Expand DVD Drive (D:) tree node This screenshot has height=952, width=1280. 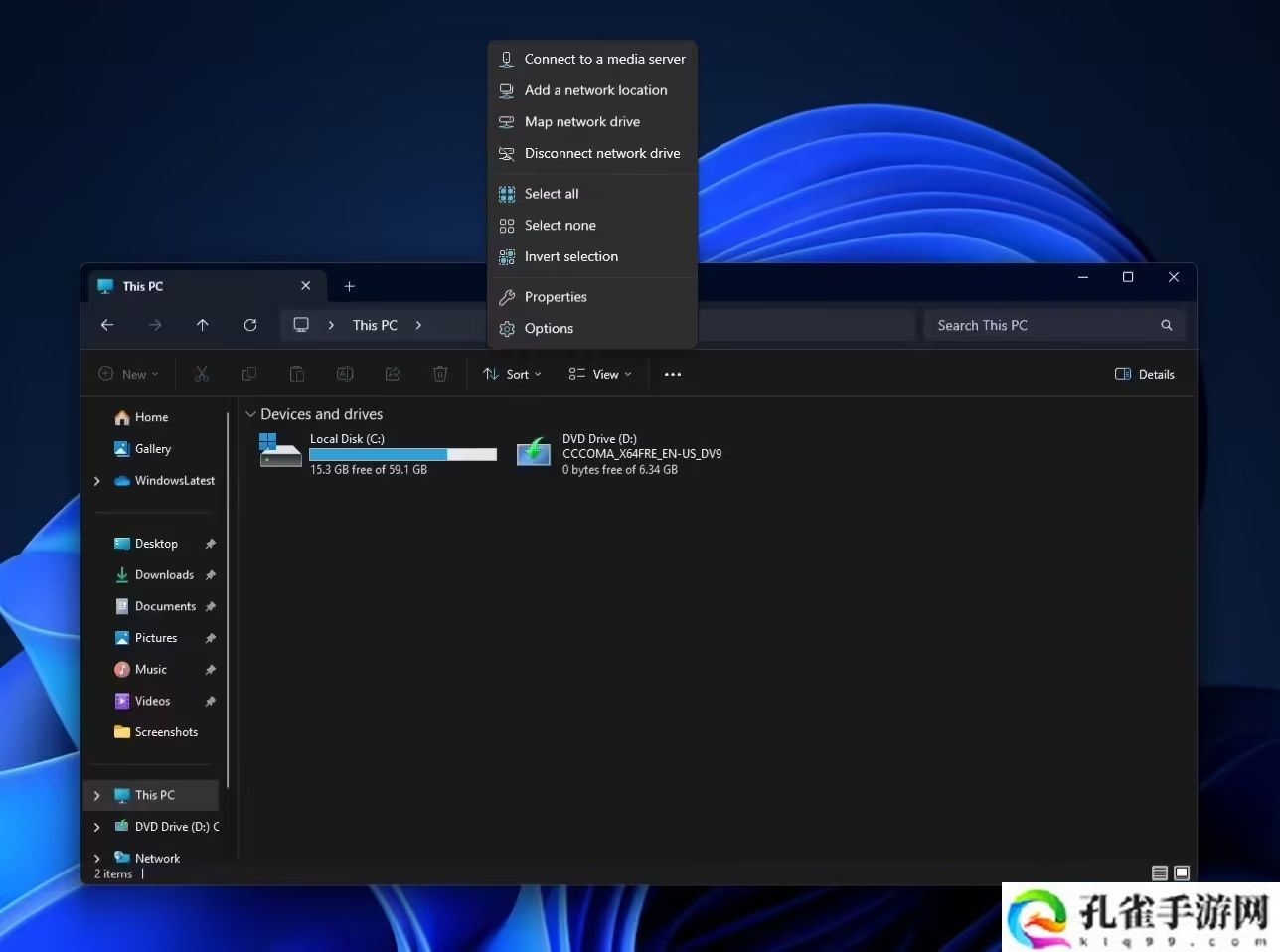click(x=96, y=827)
